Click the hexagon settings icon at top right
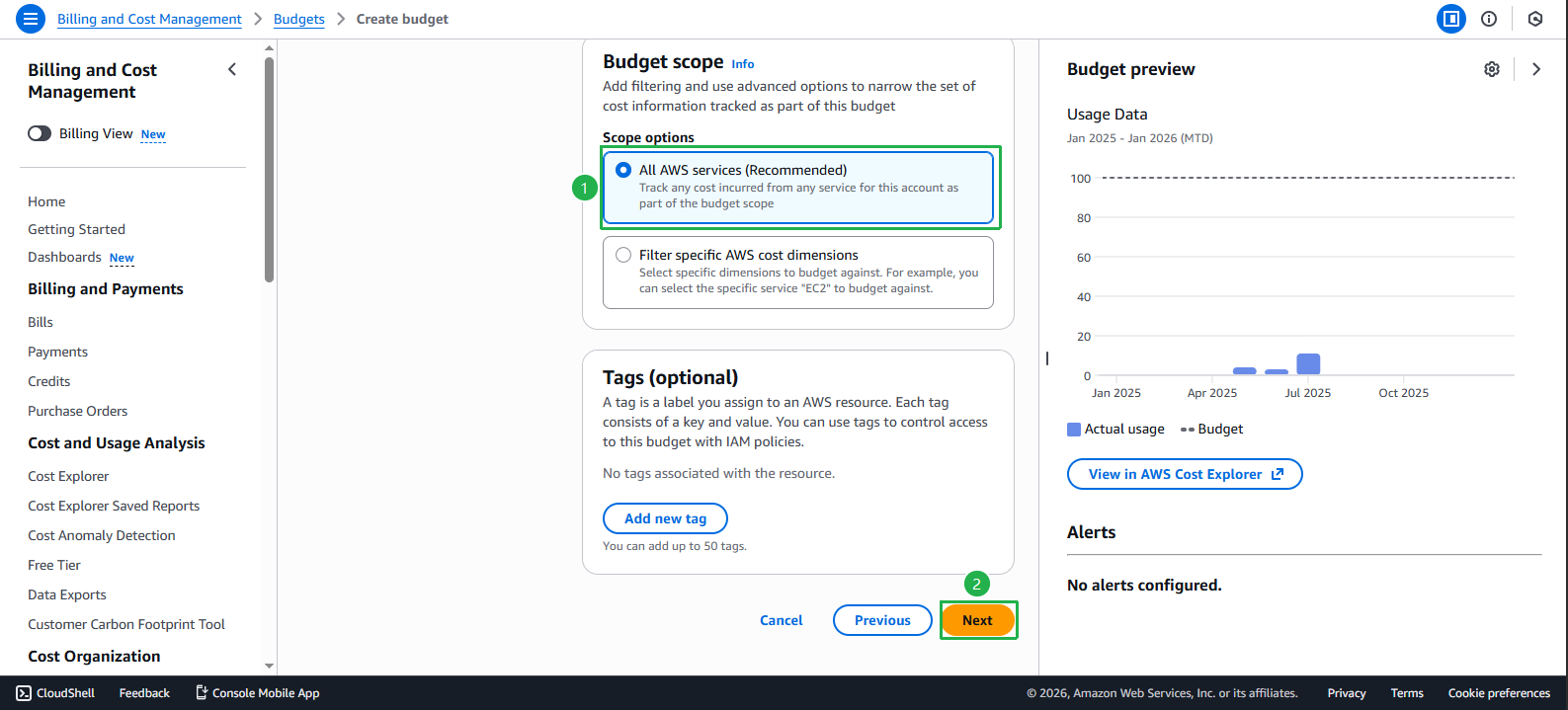 1535,19
